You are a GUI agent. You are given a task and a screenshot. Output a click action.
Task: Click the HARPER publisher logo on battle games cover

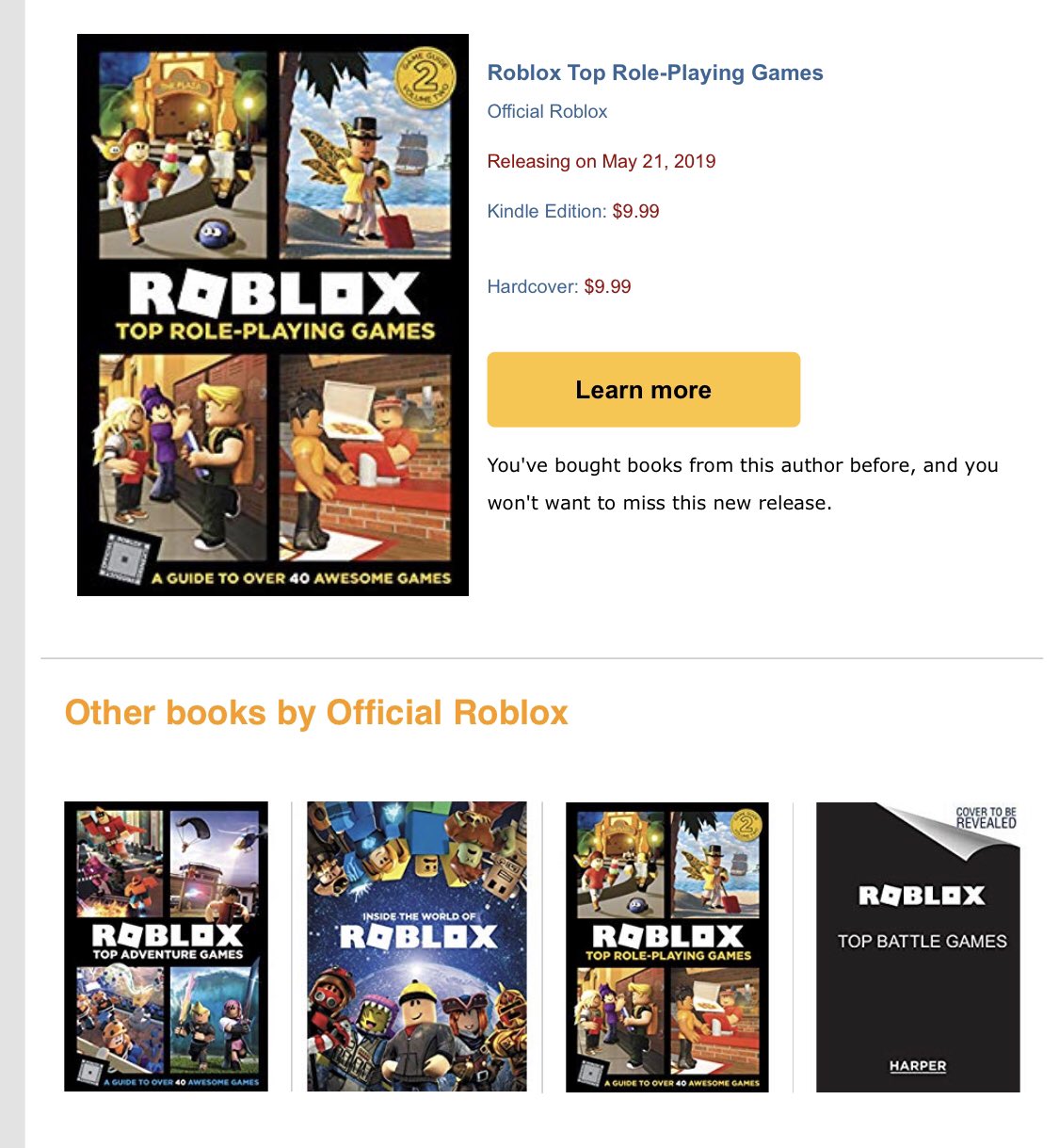click(x=918, y=1066)
